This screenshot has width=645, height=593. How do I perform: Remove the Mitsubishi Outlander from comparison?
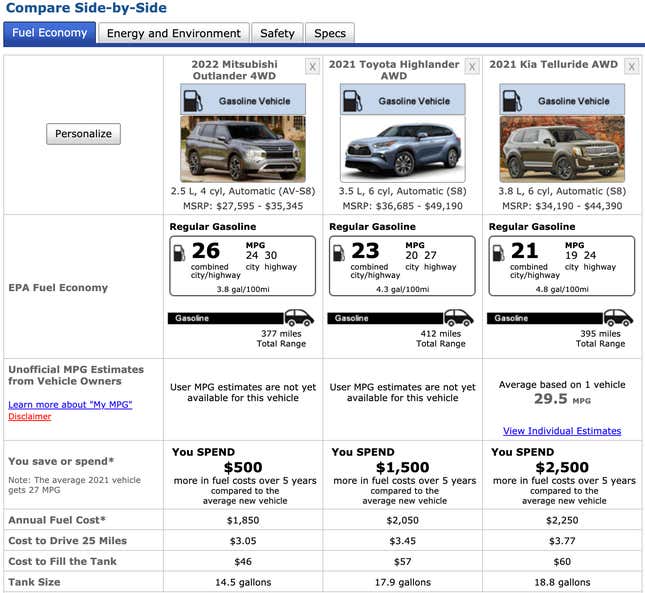click(313, 67)
